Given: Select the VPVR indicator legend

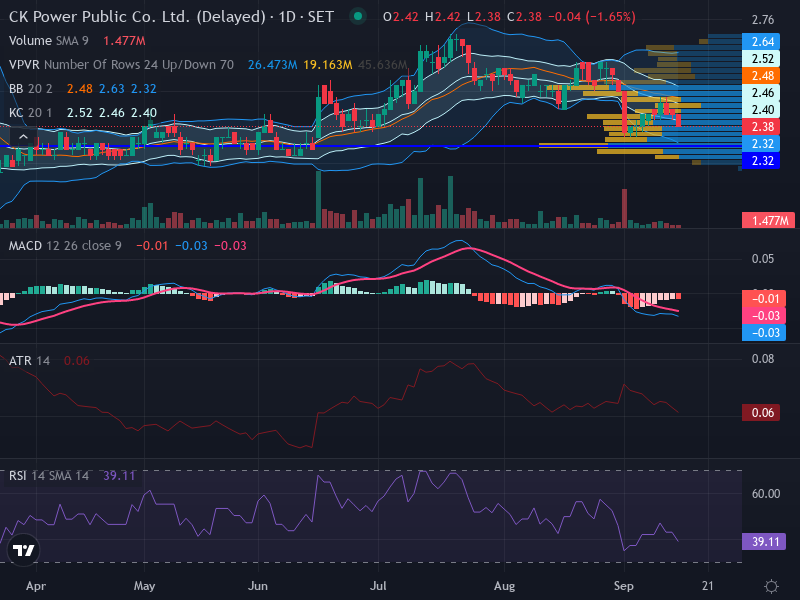Looking at the screenshot, I should tap(121, 65).
